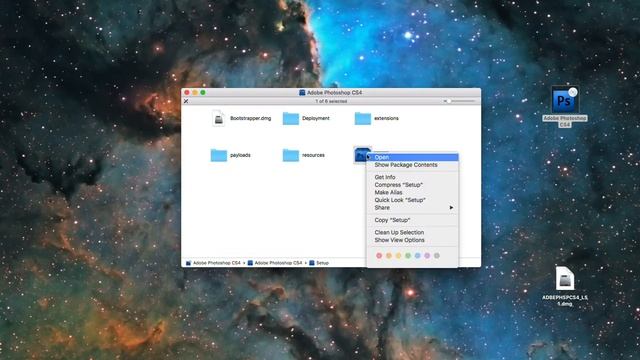Choose Copy "Setup" in context menu

click(x=412, y=220)
